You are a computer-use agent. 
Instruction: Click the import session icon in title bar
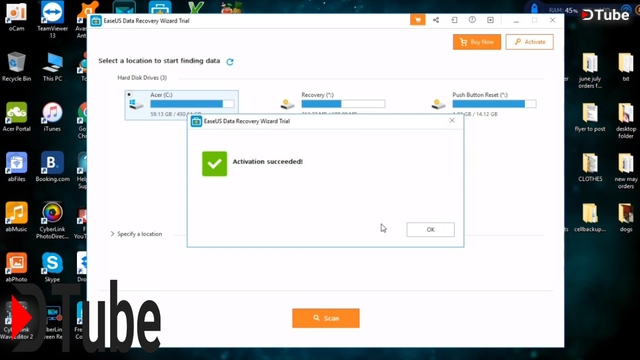(454, 20)
